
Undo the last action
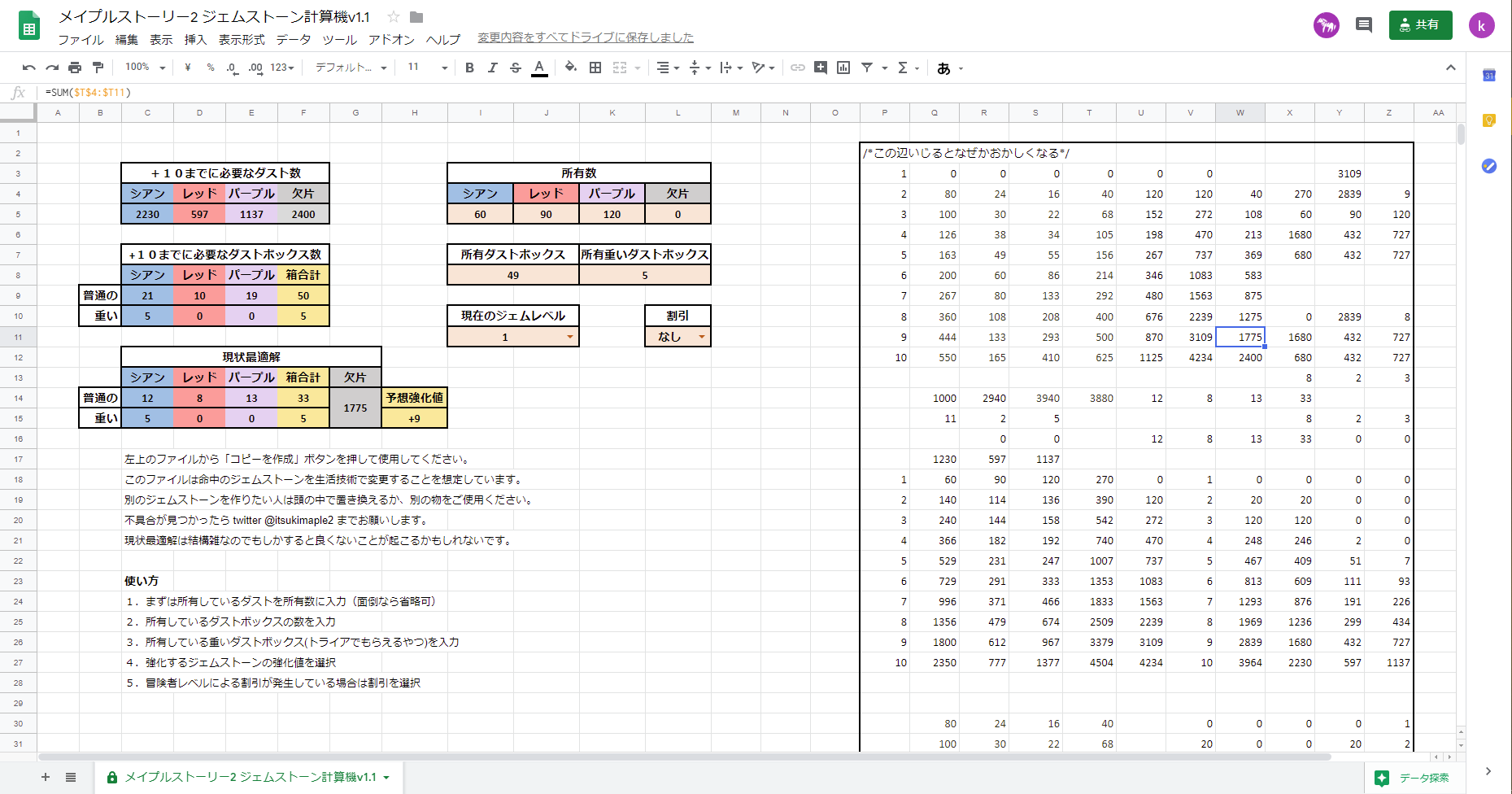29,68
